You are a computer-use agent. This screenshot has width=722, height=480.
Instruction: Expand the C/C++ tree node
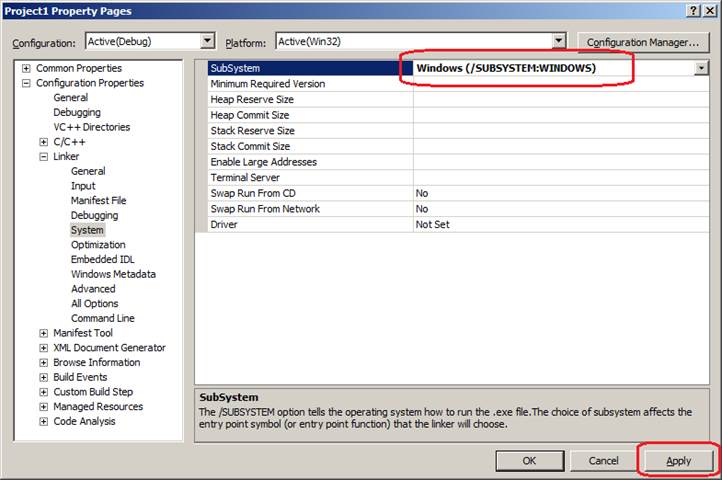43,142
